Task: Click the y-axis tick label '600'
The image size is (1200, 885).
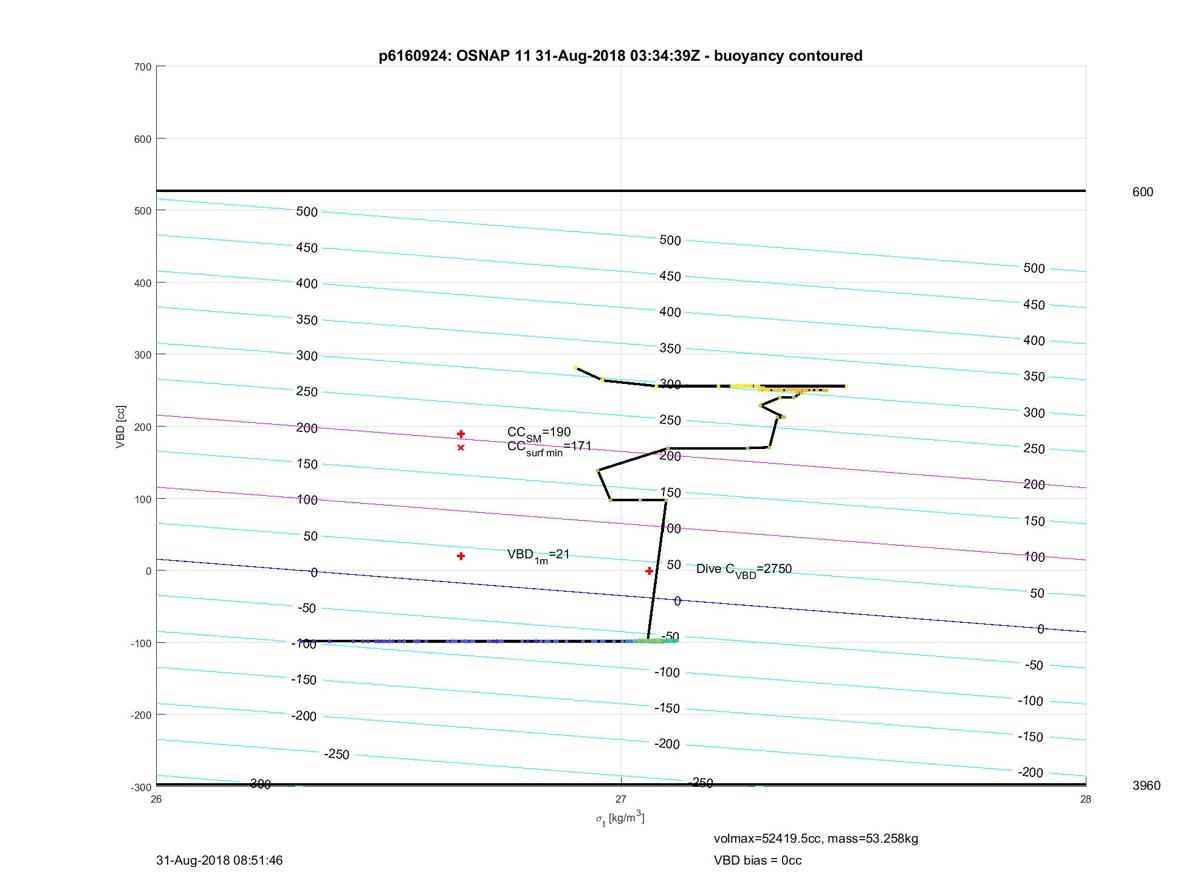Action: 142,139
